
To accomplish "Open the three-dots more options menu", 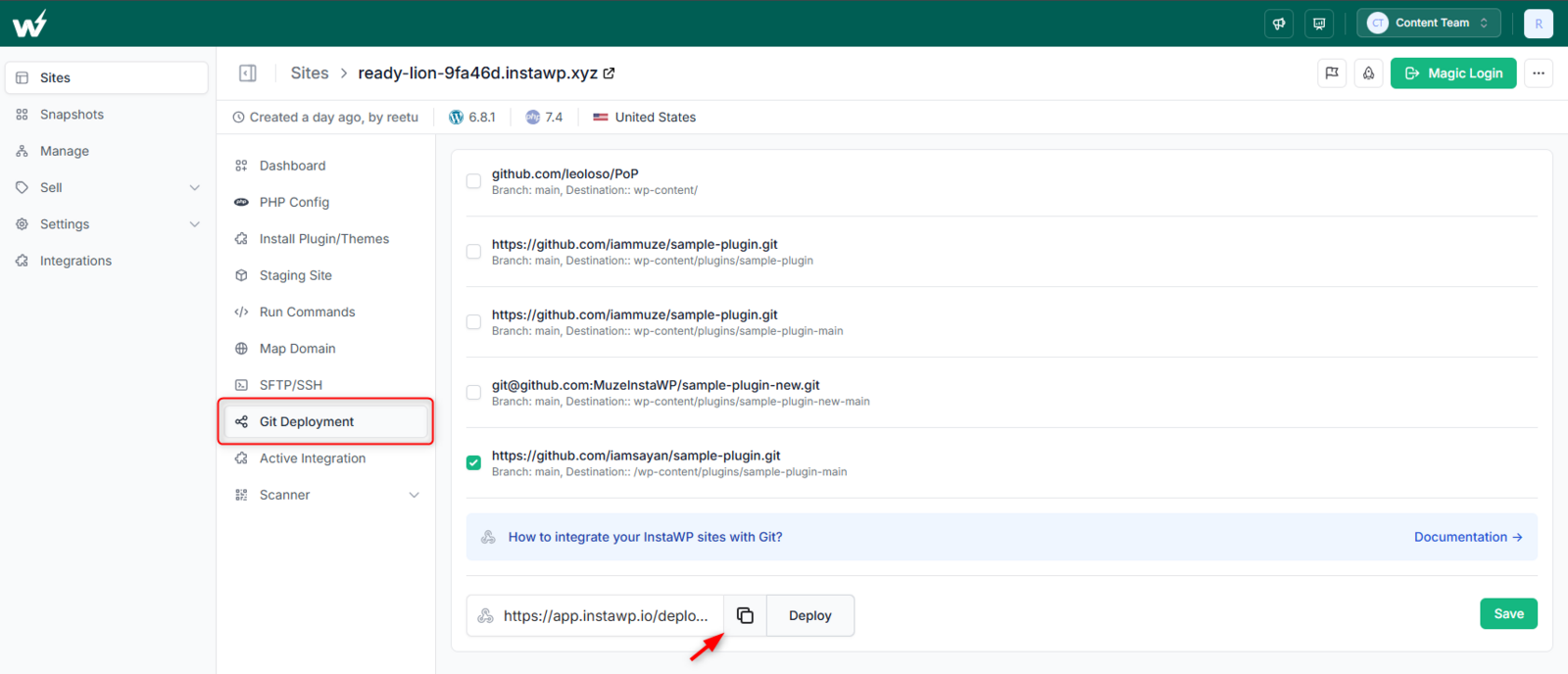I will (1539, 73).
